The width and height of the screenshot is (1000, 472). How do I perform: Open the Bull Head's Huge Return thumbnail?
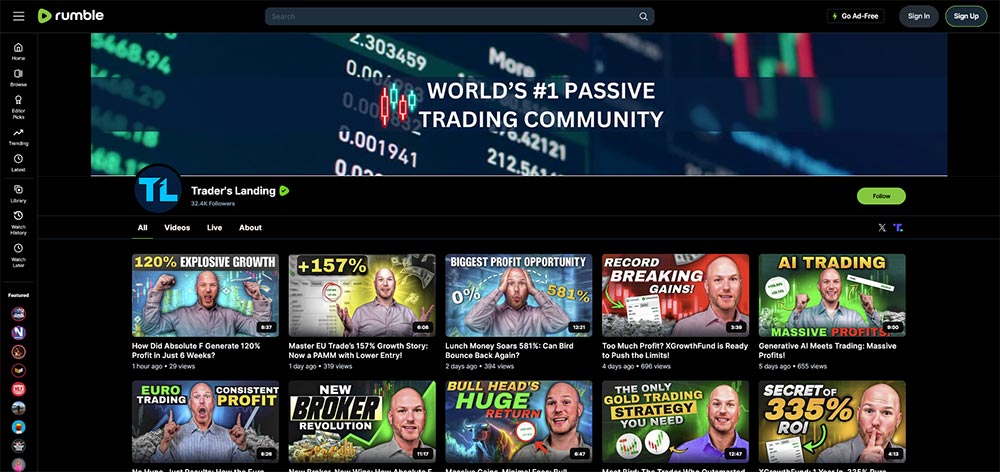[x=518, y=422]
